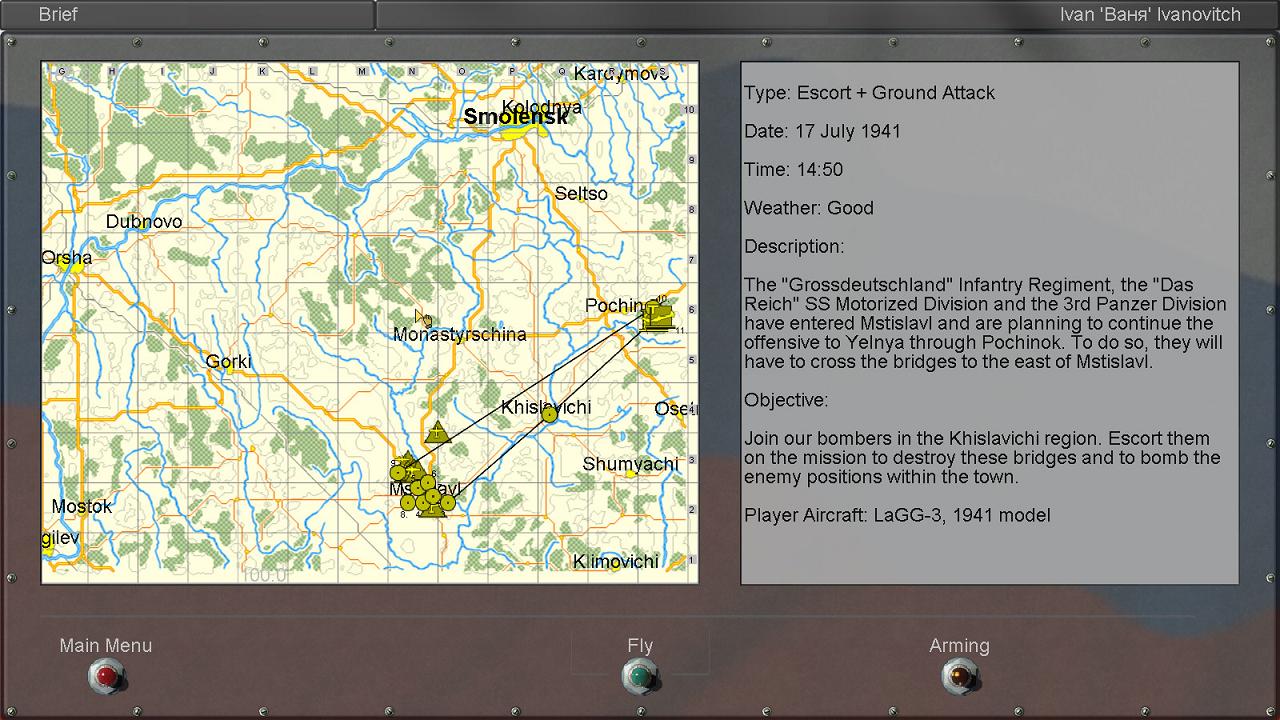Screen dimensions: 1280x720
Task: Click the Seltso town label
Action: (581, 194)
